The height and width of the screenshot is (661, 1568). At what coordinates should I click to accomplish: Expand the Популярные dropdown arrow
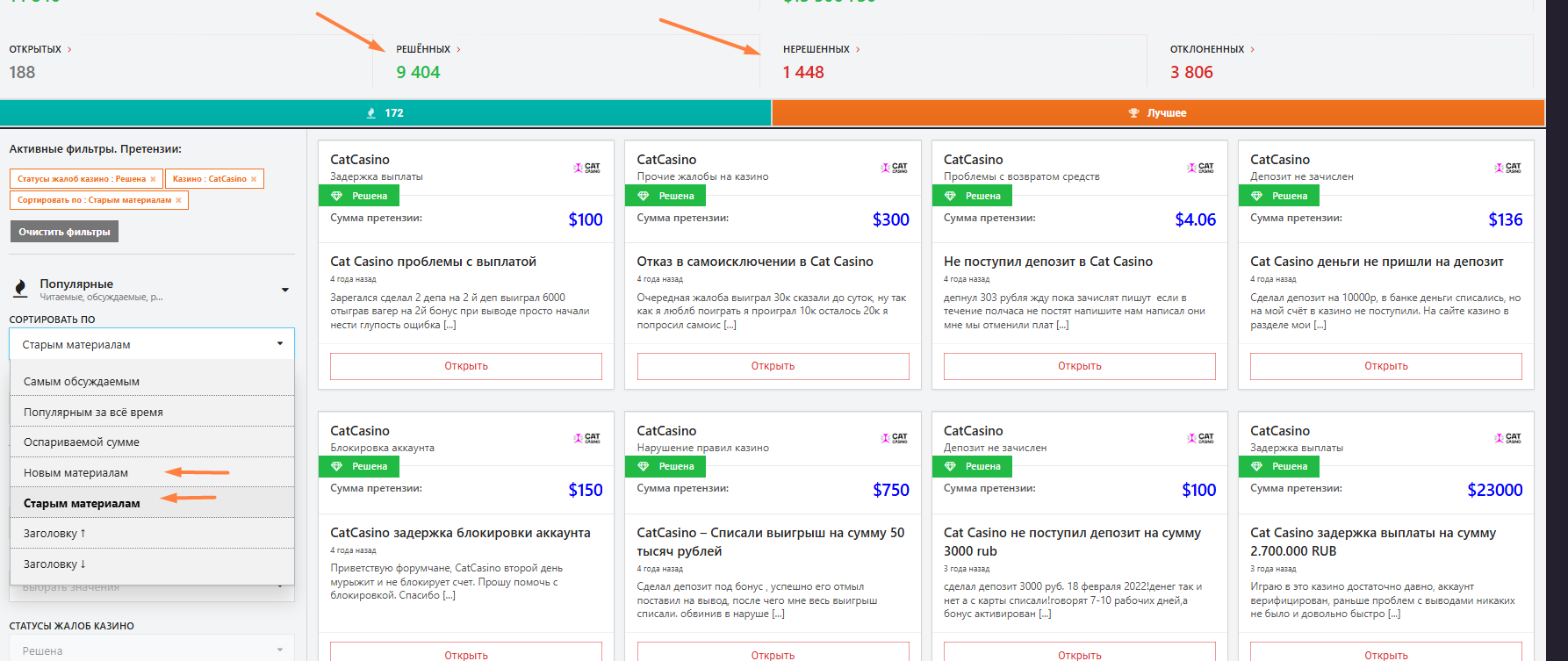pos(284,290)
